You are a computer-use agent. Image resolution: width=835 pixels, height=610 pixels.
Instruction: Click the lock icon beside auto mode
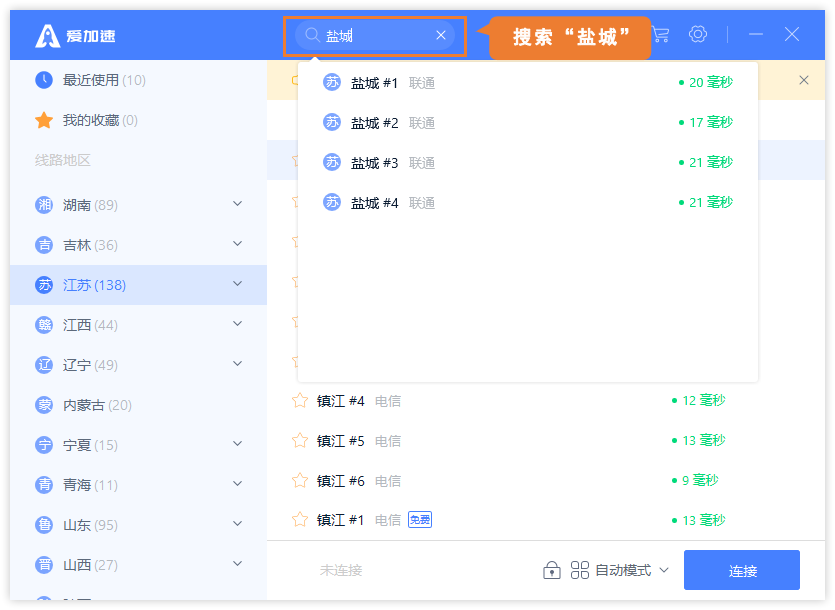[552, 570]
